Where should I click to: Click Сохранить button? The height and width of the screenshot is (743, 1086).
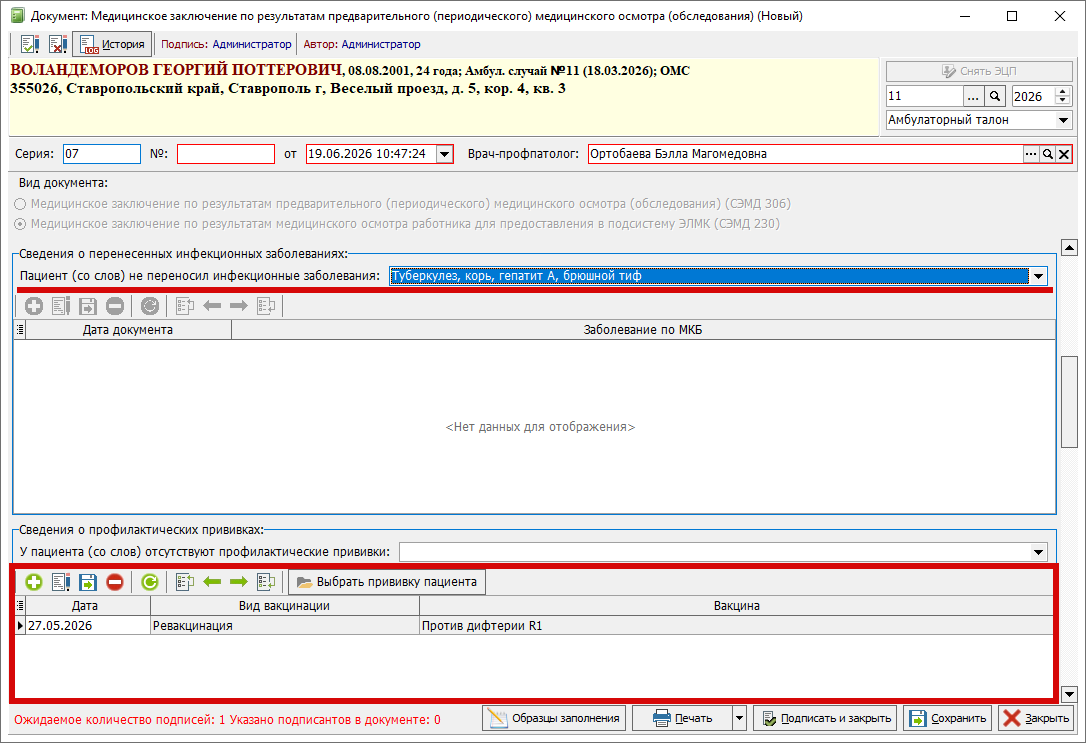[948, 719]
